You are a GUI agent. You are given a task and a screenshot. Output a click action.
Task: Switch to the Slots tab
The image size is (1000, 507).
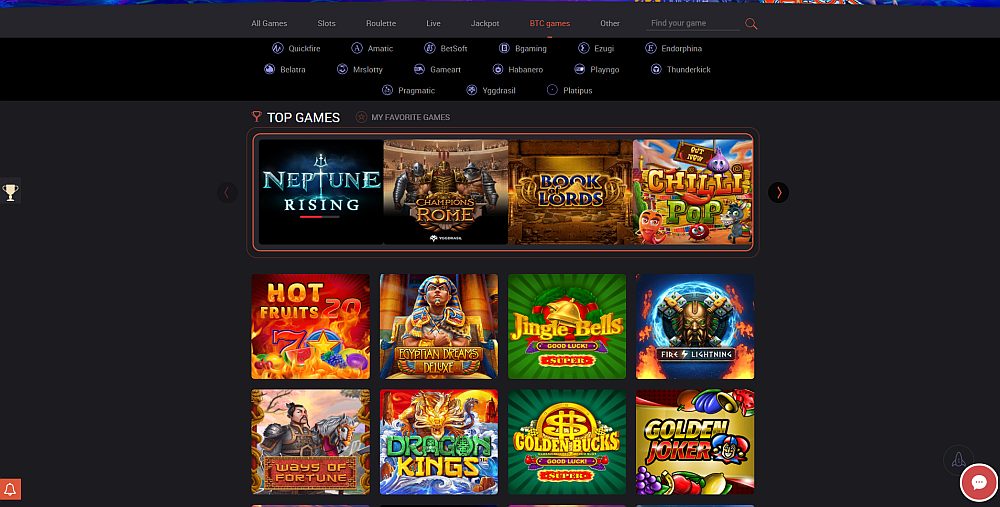pyautogui.click(x=327, y=23)
